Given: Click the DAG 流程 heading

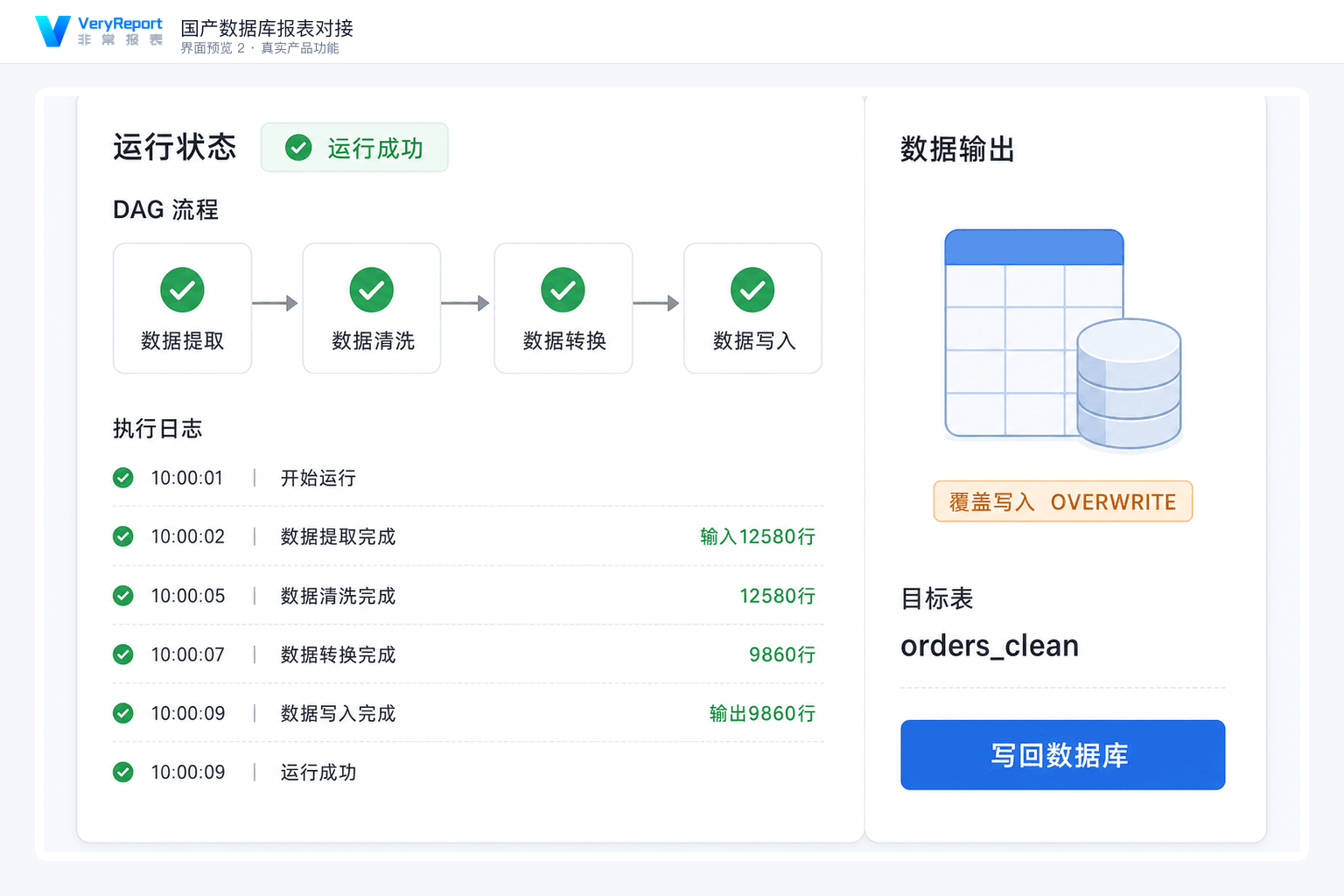Looking at the screenshot, I should (165, 210).
